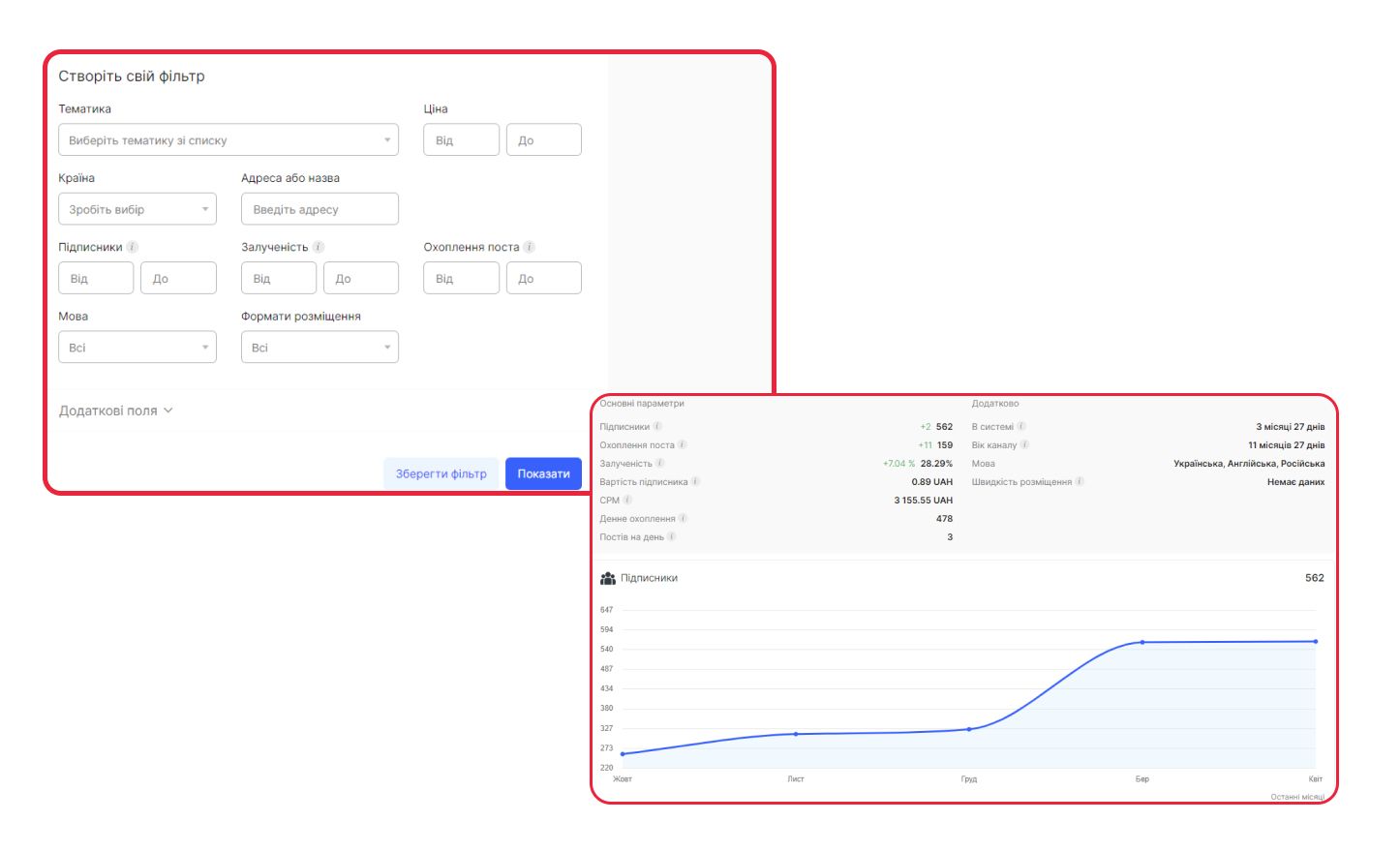Screen dimensions: 1400x852
Task: Click the '478' daily reach value
Action: click(x=944, y=519)
